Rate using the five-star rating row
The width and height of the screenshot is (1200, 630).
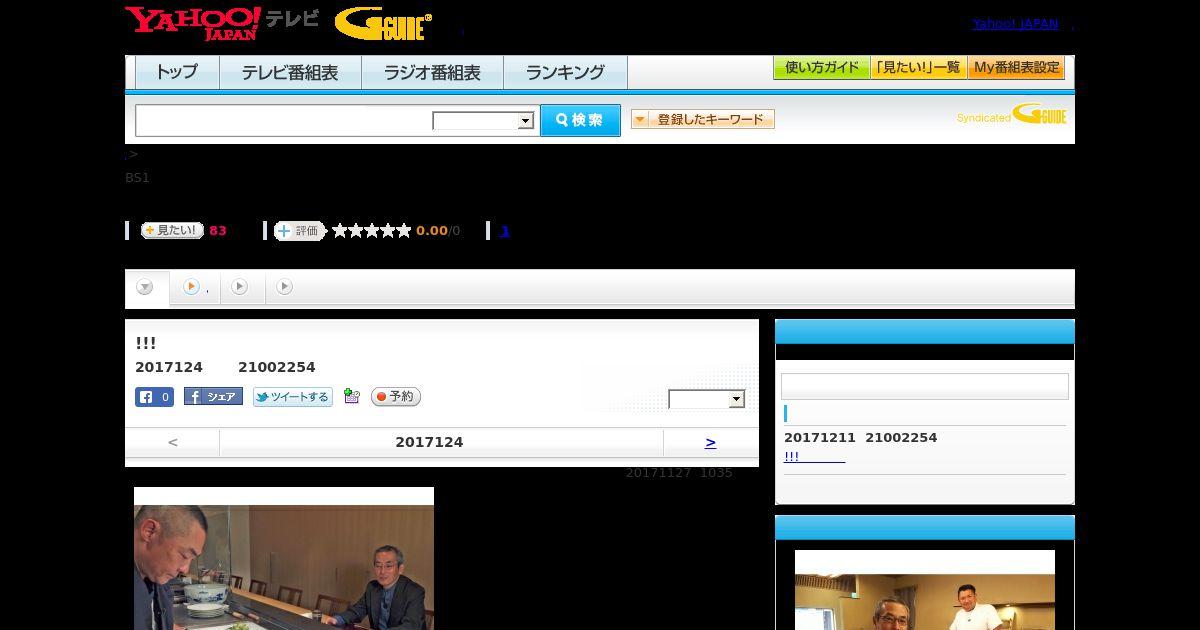point(372,231)
